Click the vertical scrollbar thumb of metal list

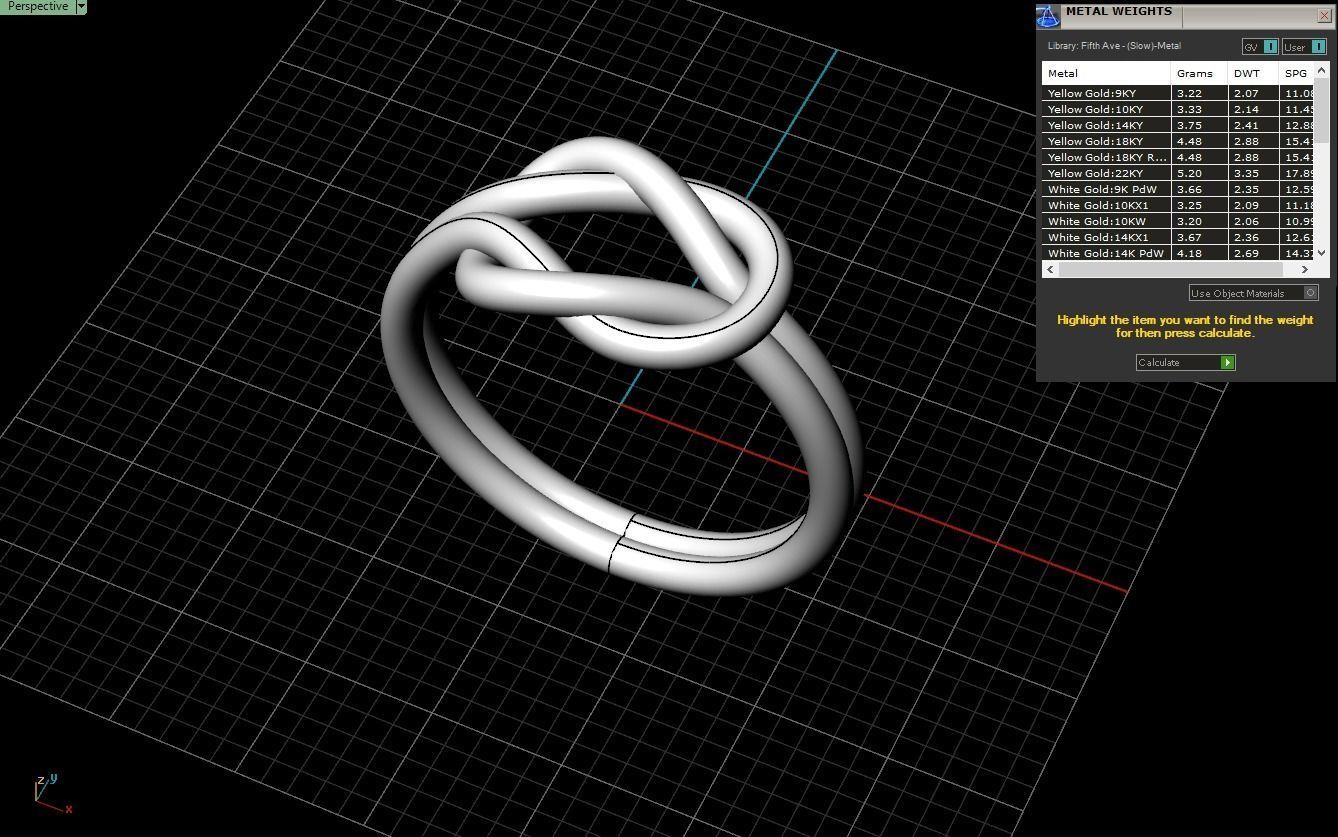[1321, 111]
